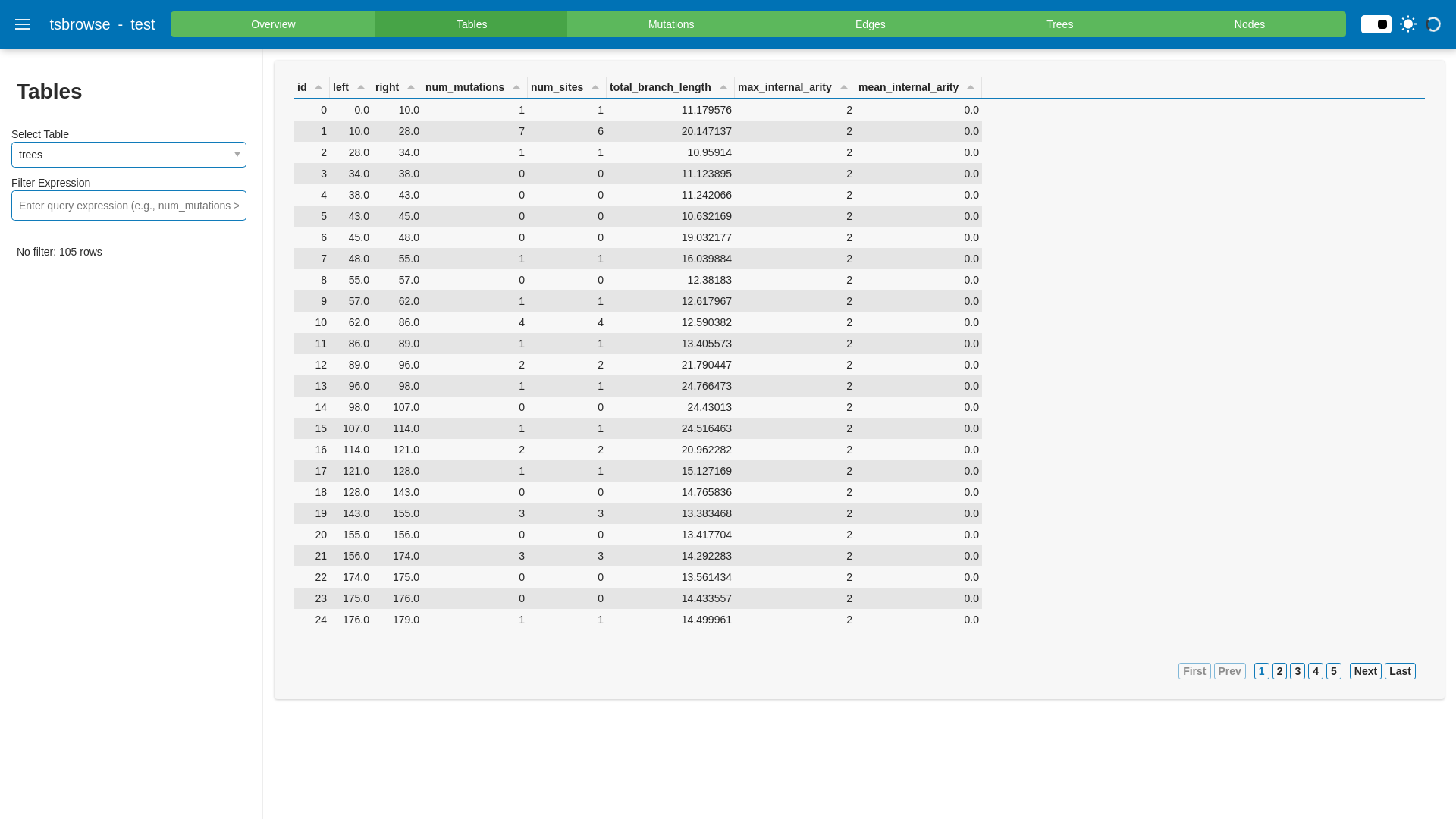Screen dimensions: 1456x819
Task: Click the tsbrowse - test title
Action: coord(102,24)
